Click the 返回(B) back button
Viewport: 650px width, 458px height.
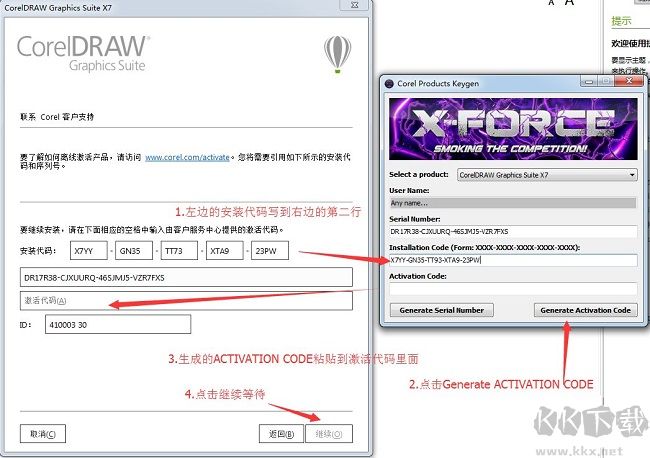(x=281, y=434)
